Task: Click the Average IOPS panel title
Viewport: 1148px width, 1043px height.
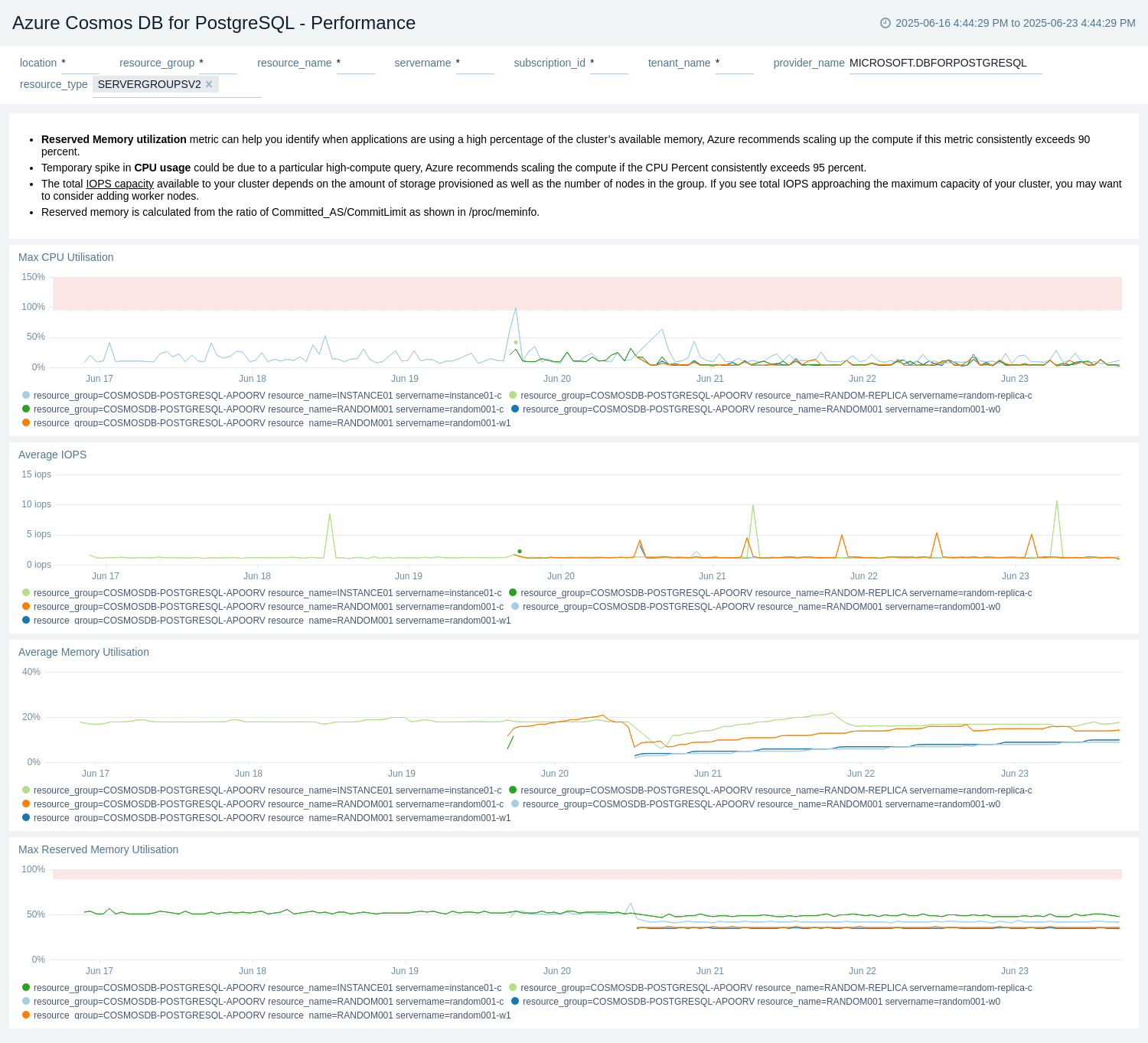Action: 53,455
